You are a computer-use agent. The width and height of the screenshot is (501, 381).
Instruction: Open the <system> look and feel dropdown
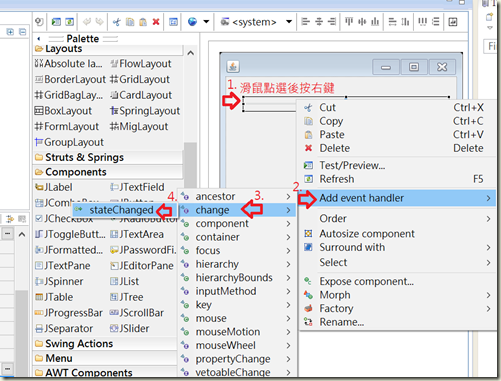256,22
